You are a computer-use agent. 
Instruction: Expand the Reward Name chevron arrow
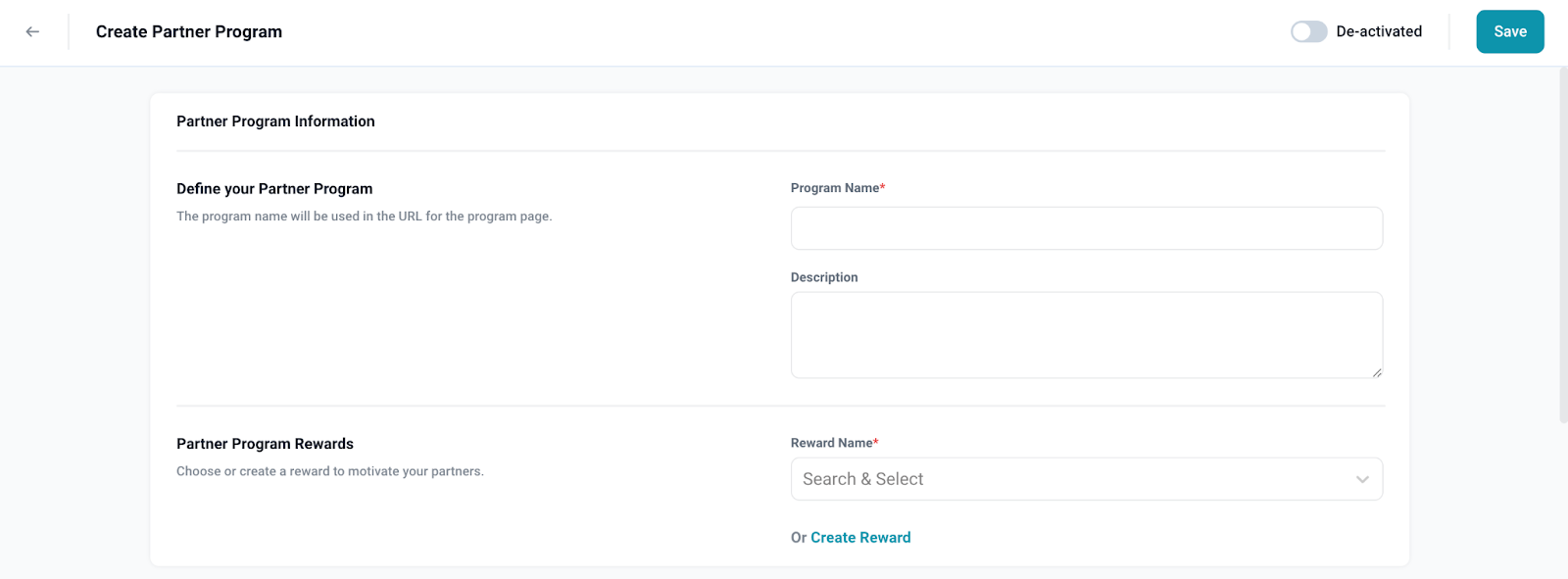pos(1362,479)
